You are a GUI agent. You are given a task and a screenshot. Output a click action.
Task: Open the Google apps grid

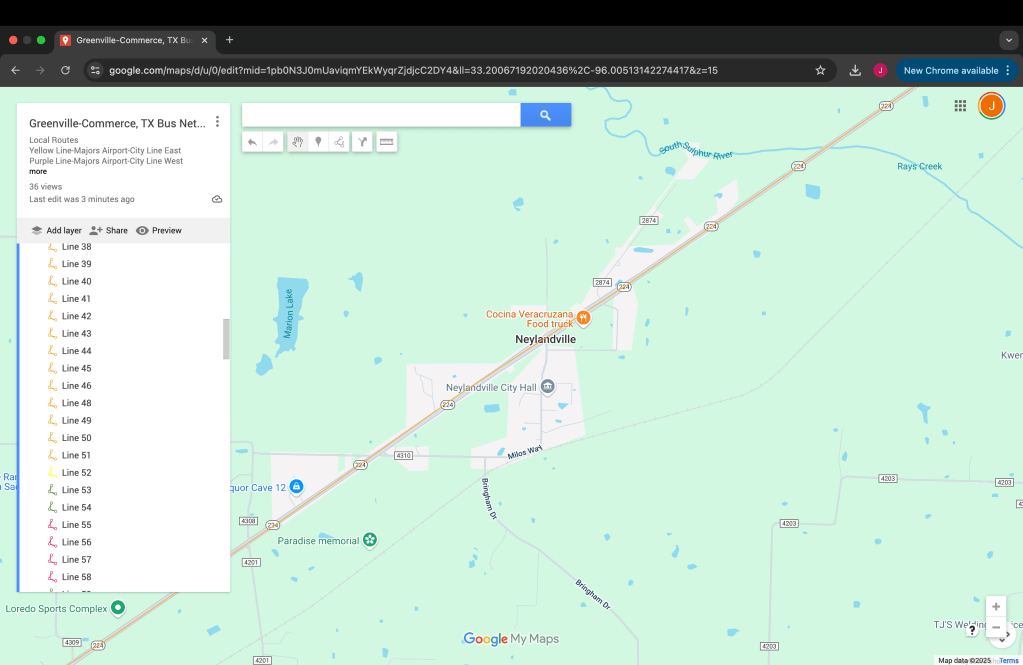pyautogui.click(x=960, y=106)
